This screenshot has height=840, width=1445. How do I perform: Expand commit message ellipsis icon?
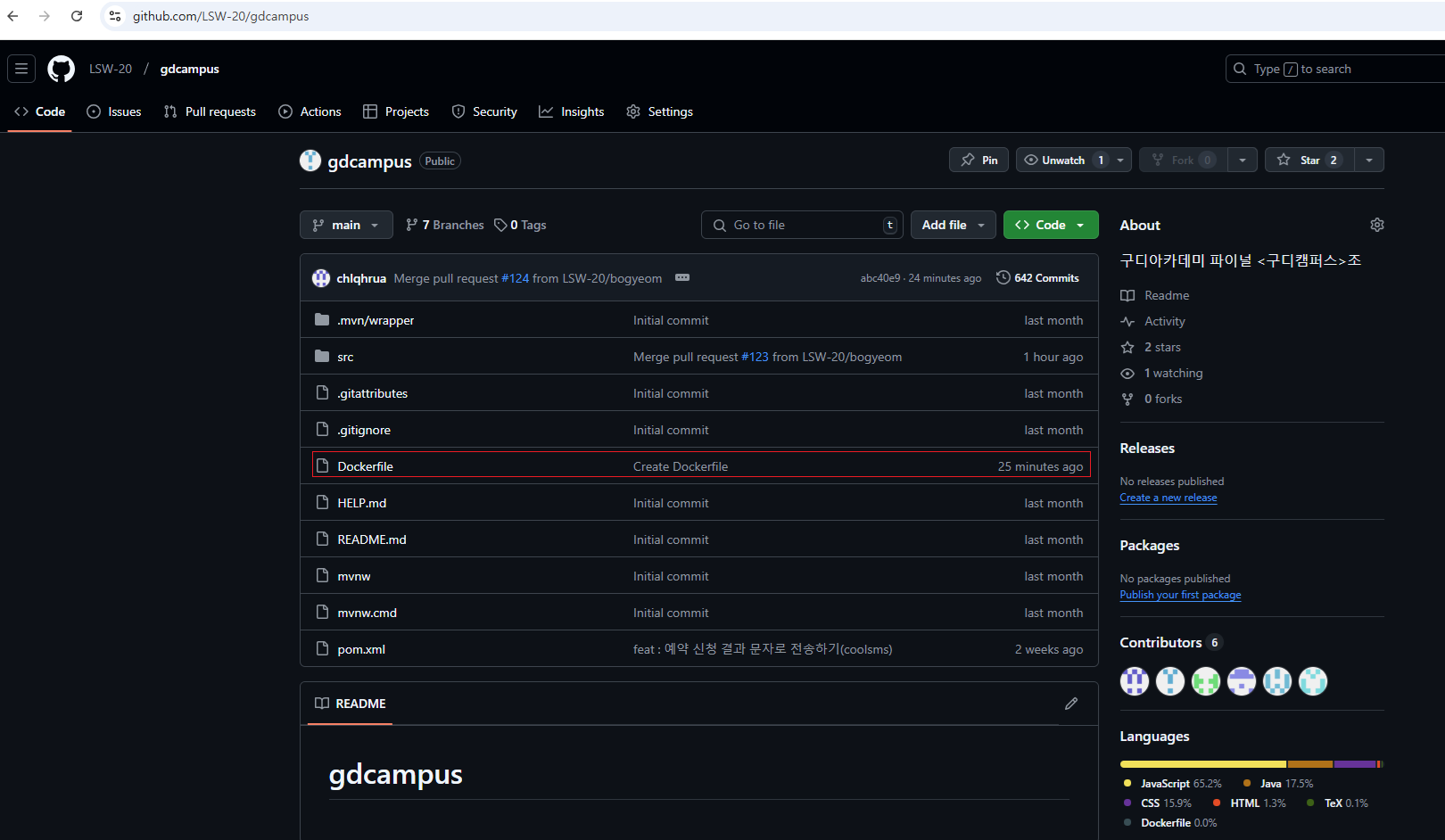pos(682,277)
